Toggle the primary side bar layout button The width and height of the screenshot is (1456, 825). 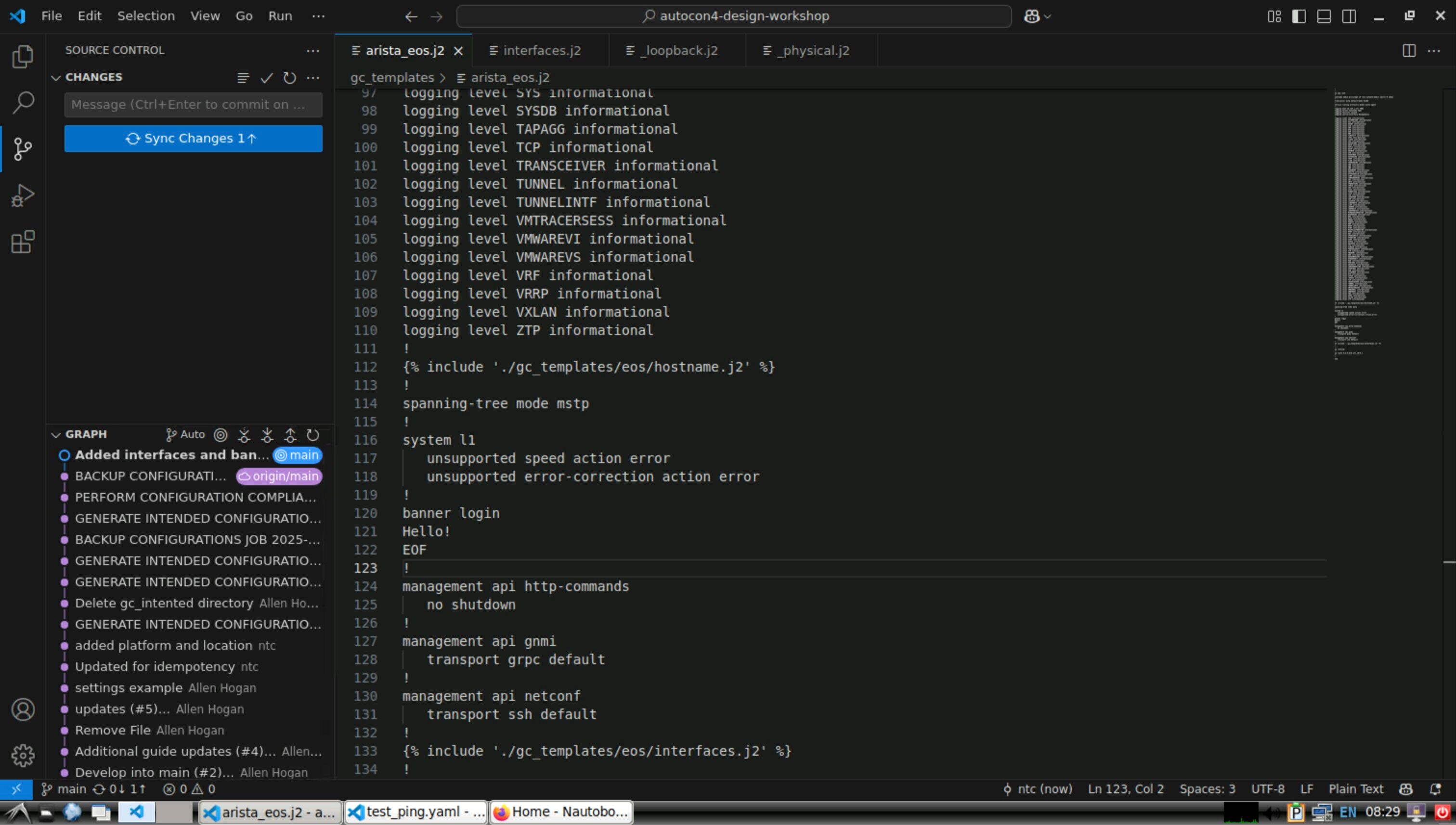1299,16
